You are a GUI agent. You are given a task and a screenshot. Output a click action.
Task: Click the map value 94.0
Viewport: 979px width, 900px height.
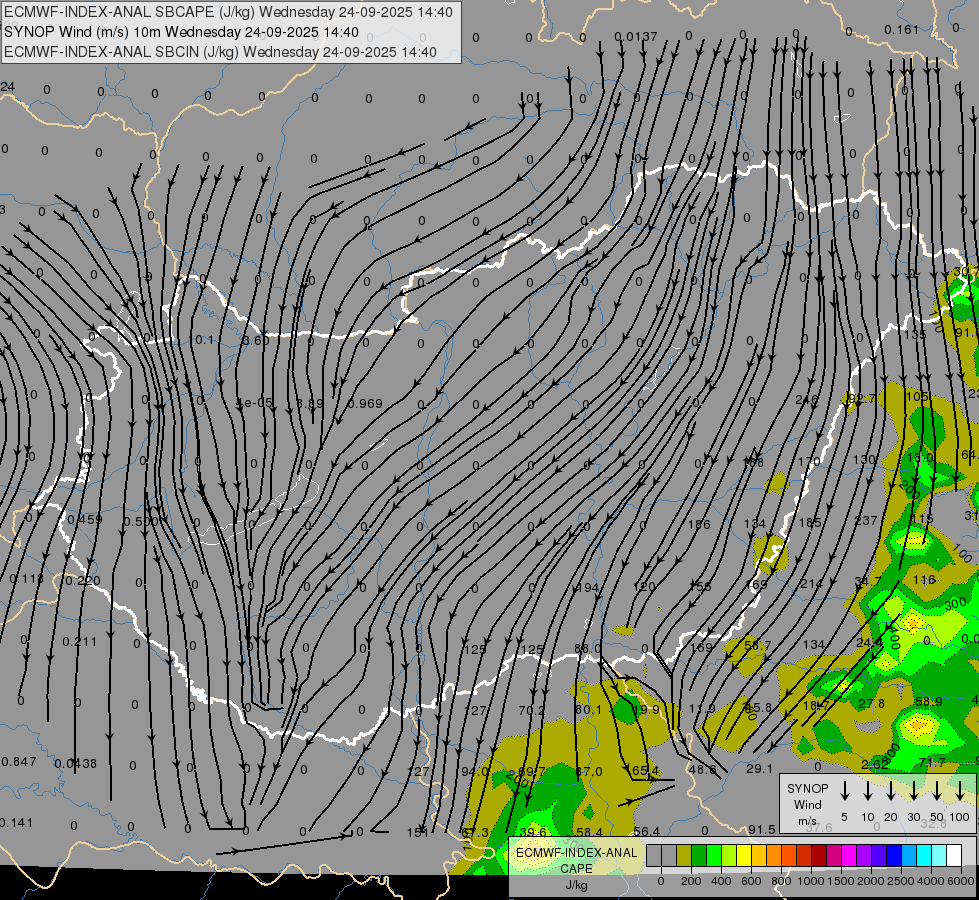475,771
